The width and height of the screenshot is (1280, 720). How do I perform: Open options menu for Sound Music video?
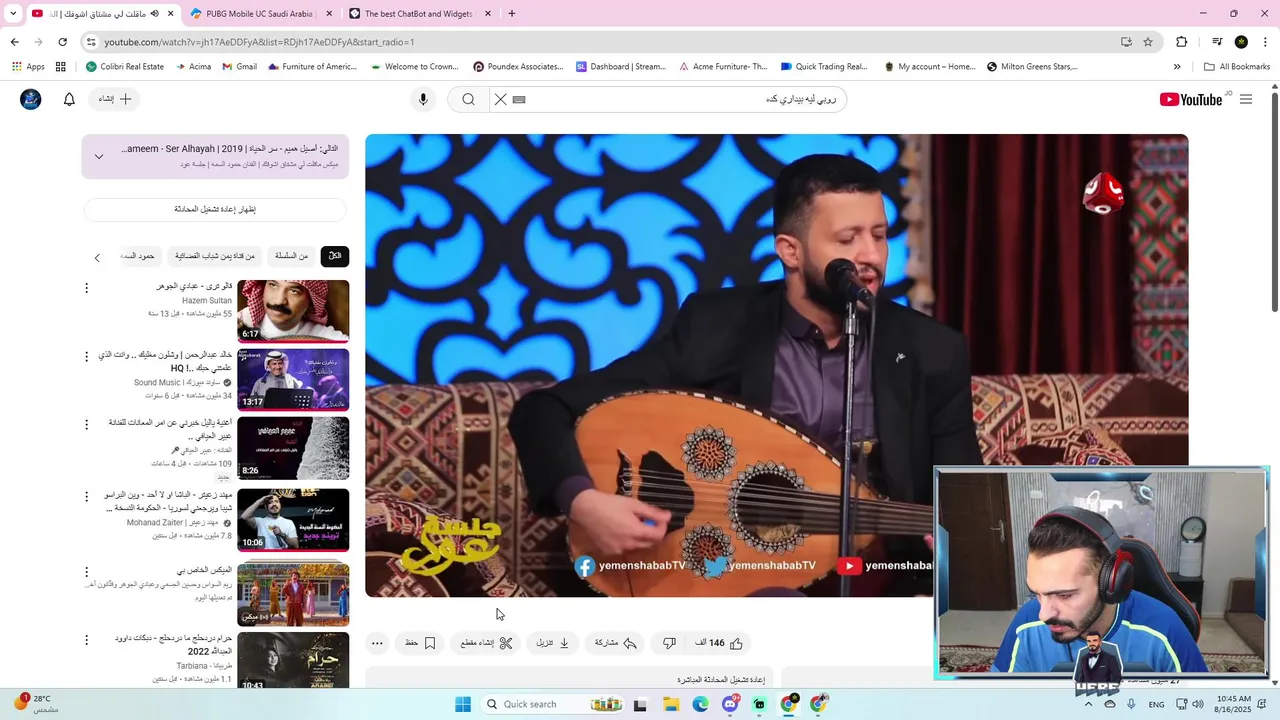coord(86,356)
